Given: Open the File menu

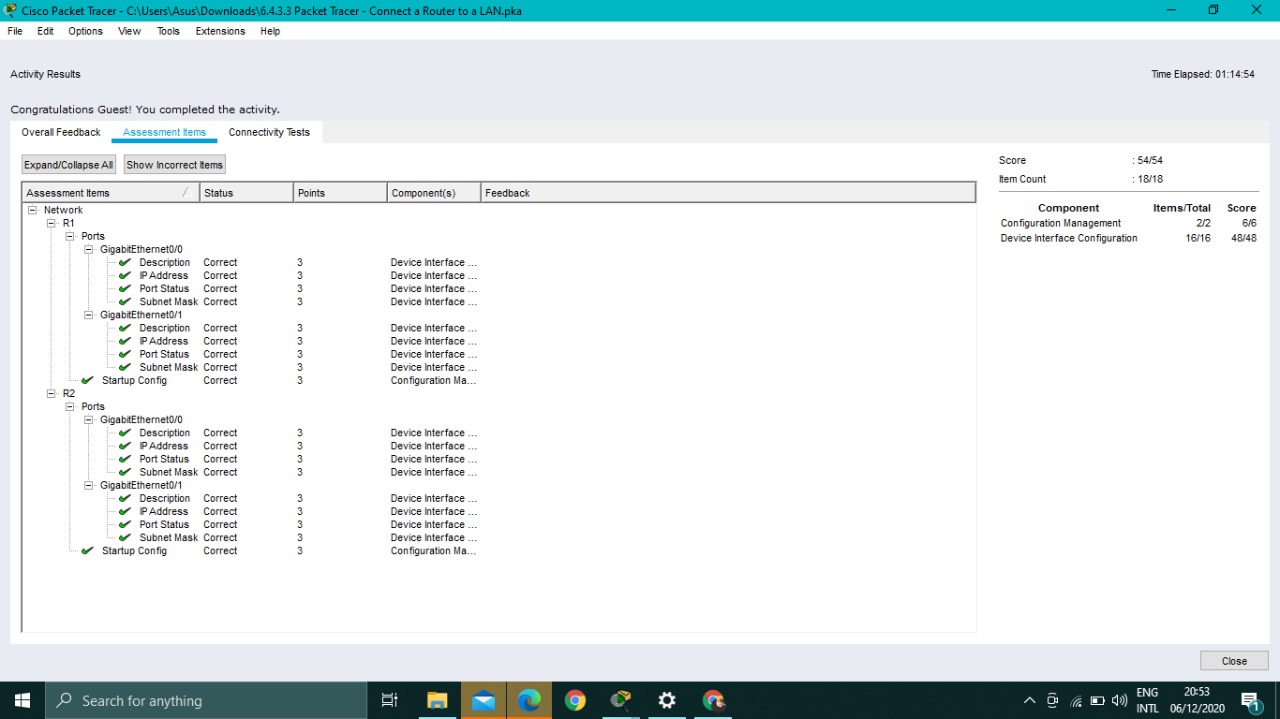Looking at the screenshot, I should (x=15, y=31).
